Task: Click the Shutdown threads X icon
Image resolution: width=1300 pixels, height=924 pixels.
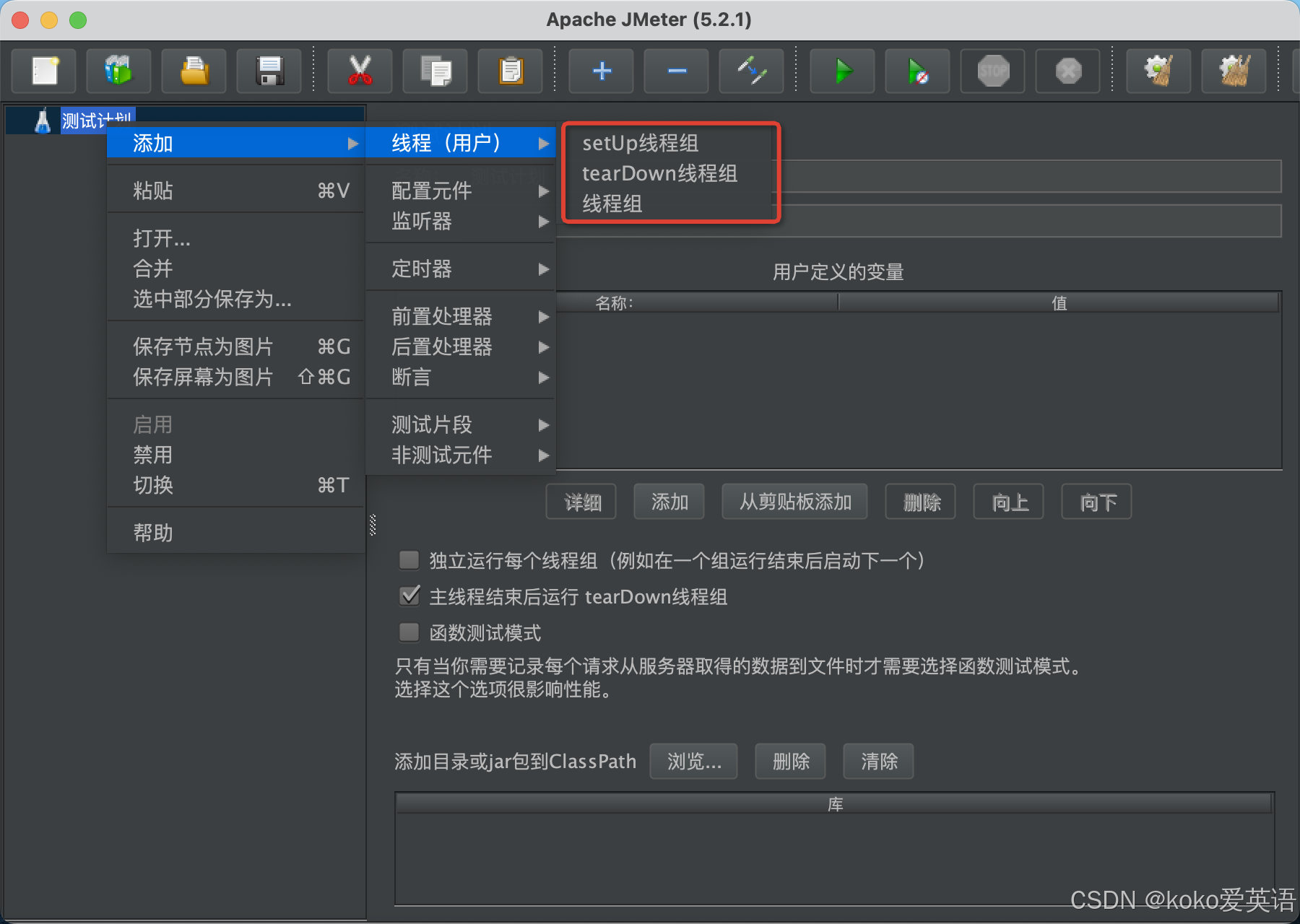Action: 1067,71
